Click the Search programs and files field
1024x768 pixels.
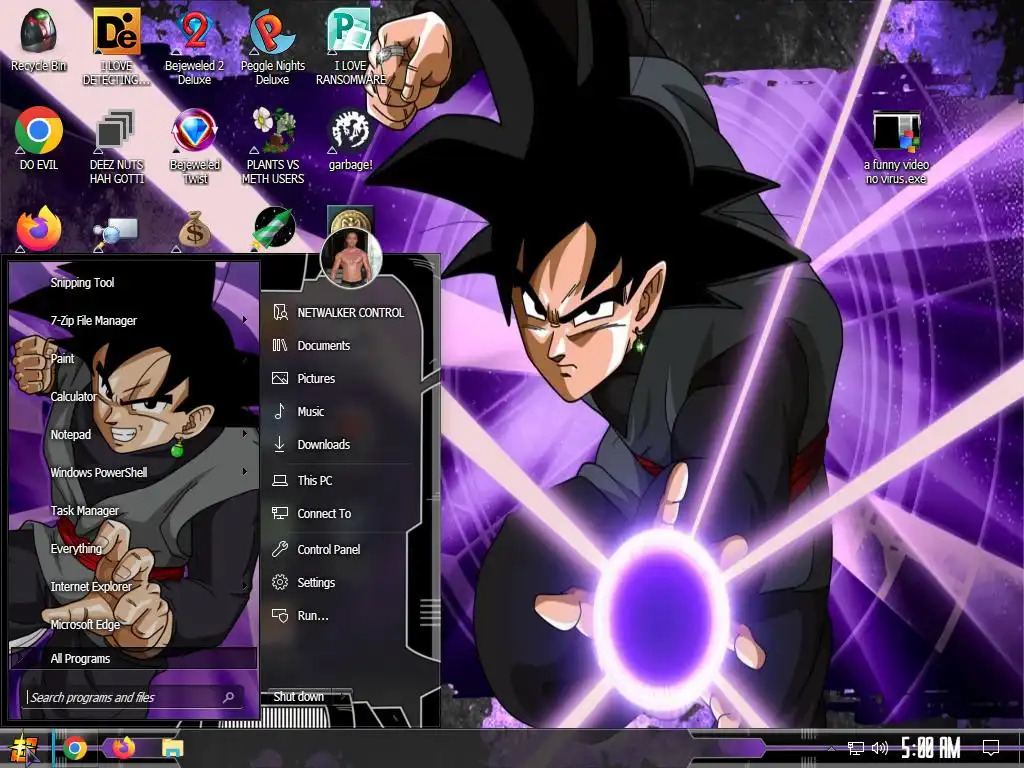click(133, 697)
